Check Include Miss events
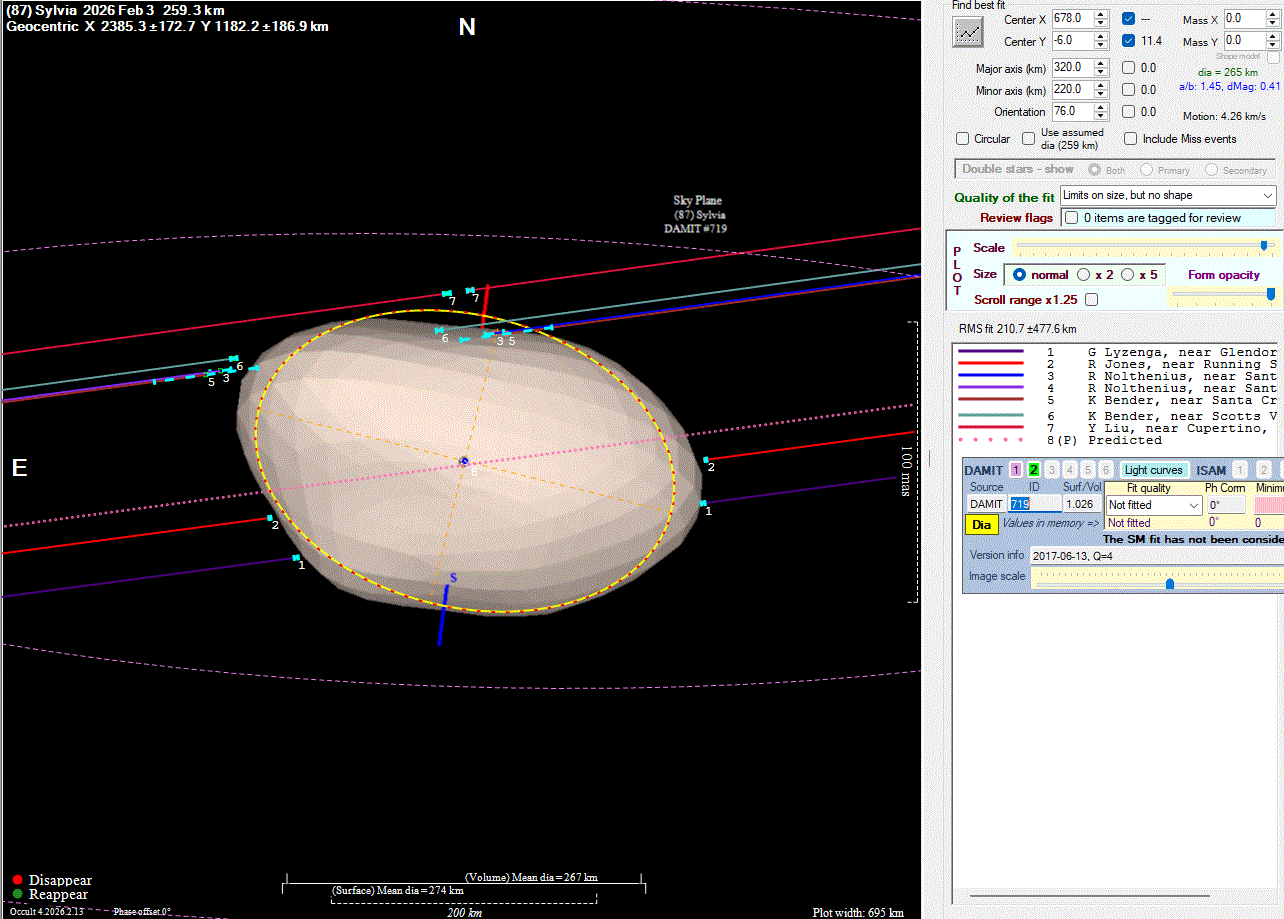 1131,139
